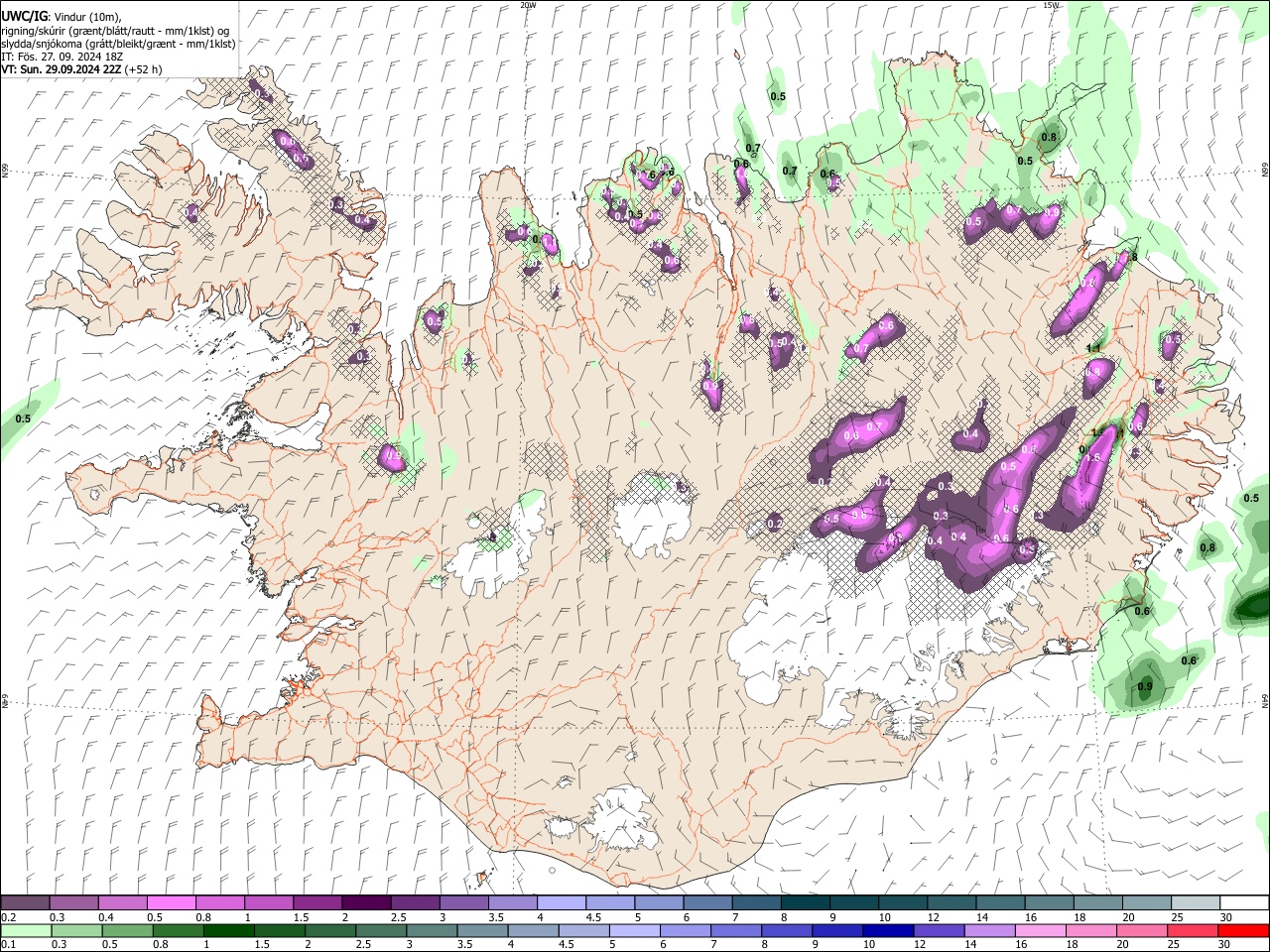This screenshot has width=1270, height=952.
Task: Click the '9' label in the lower legend row
Action: (818, 944)
